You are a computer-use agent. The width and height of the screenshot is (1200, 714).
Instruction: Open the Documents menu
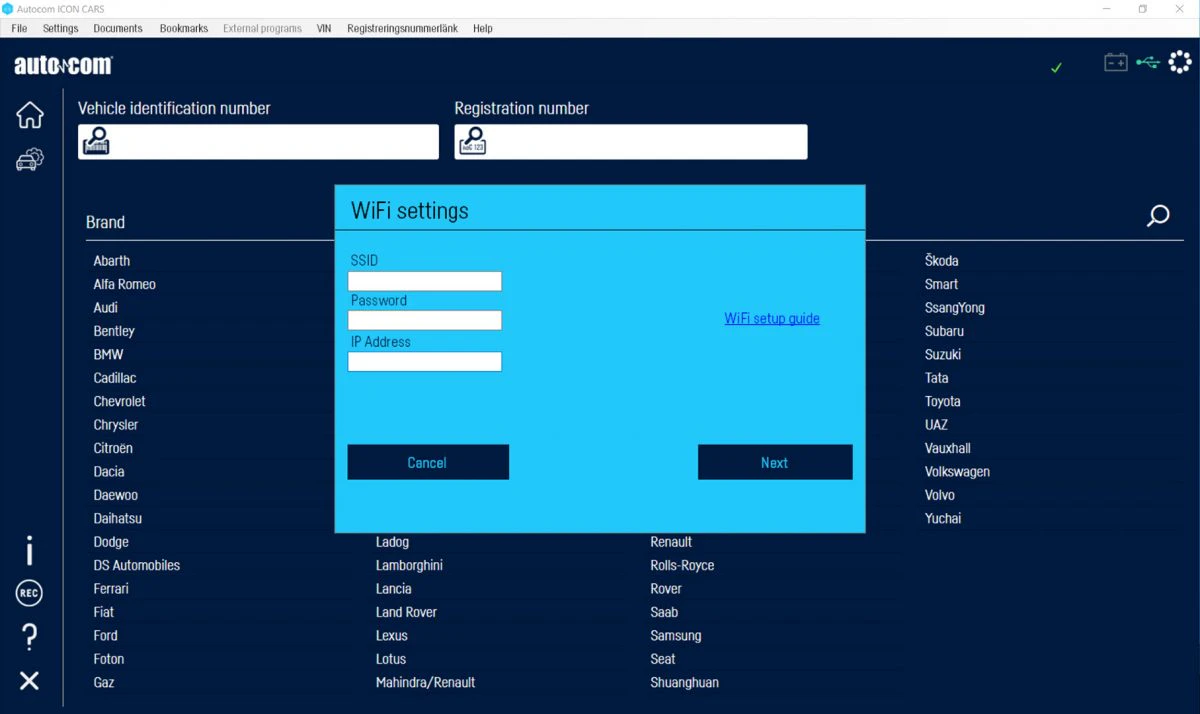(x=118, y=28)
